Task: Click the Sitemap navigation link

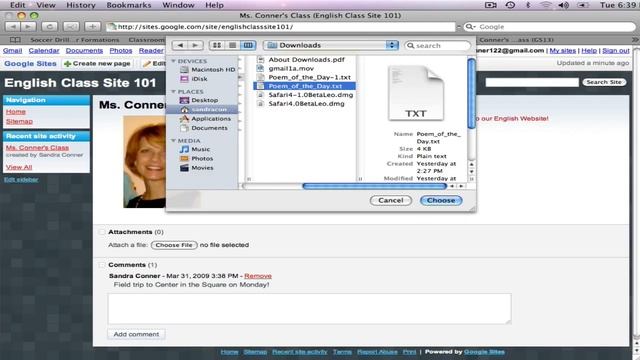Action: tap(19, 122)
